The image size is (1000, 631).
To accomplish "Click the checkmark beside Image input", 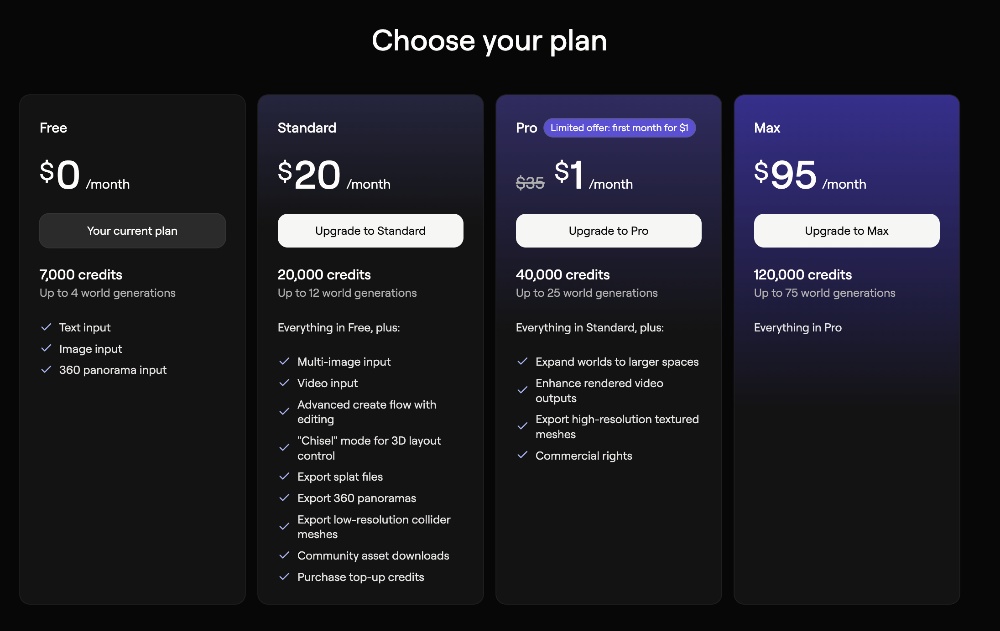I will click(46, 349).
